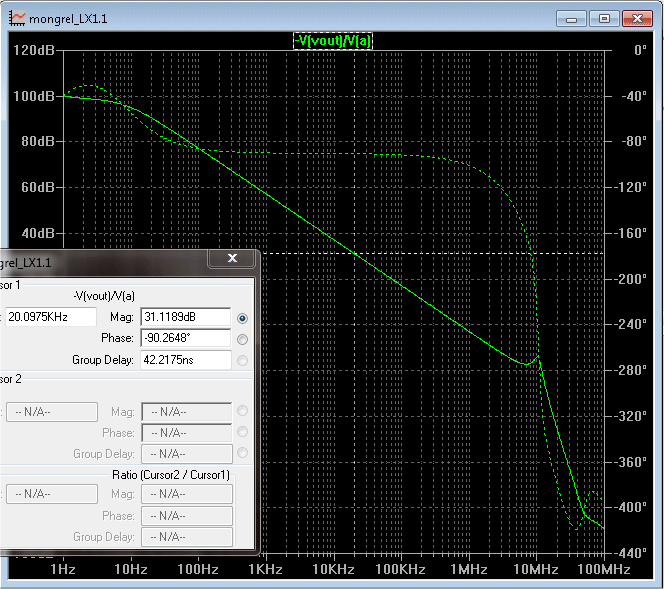Click the -120° phase axis label
The image size is (664, 589).
point(631,187)
